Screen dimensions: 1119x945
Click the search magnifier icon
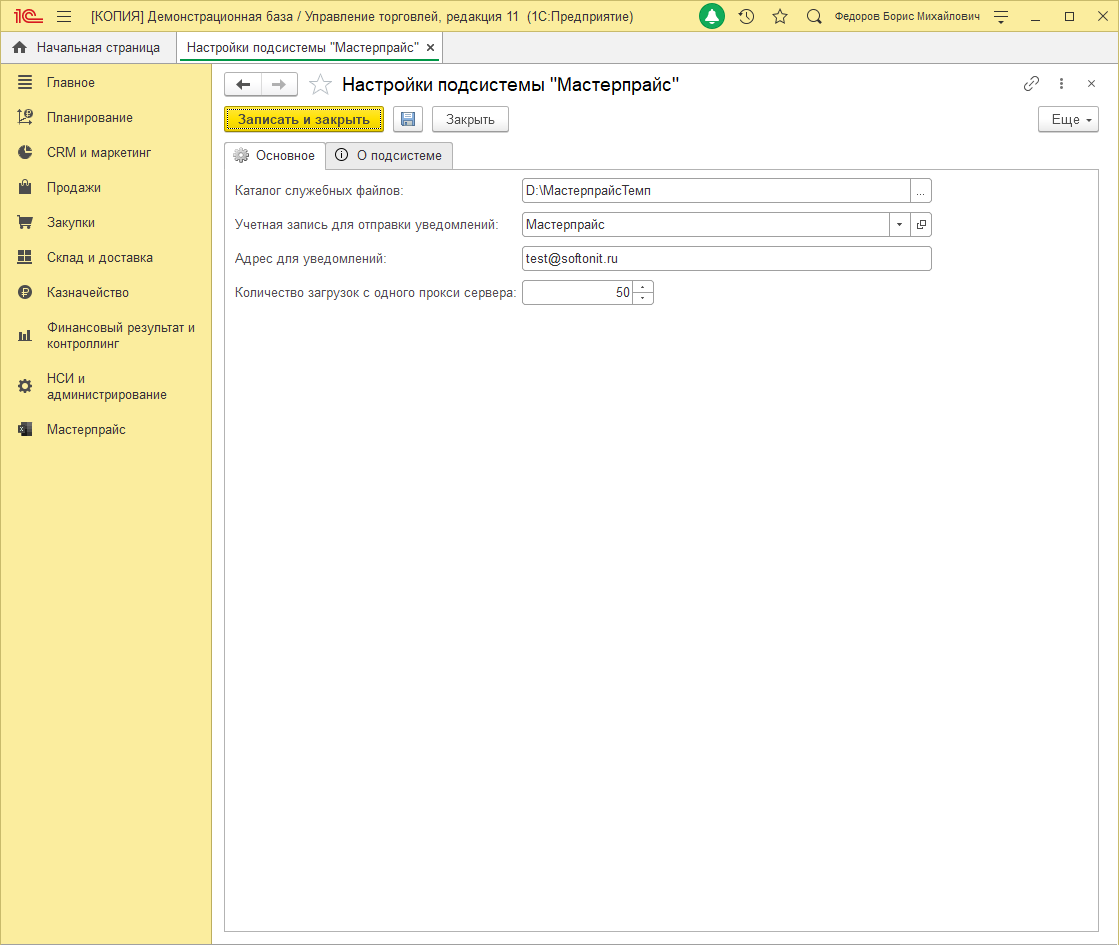[814, 17]
